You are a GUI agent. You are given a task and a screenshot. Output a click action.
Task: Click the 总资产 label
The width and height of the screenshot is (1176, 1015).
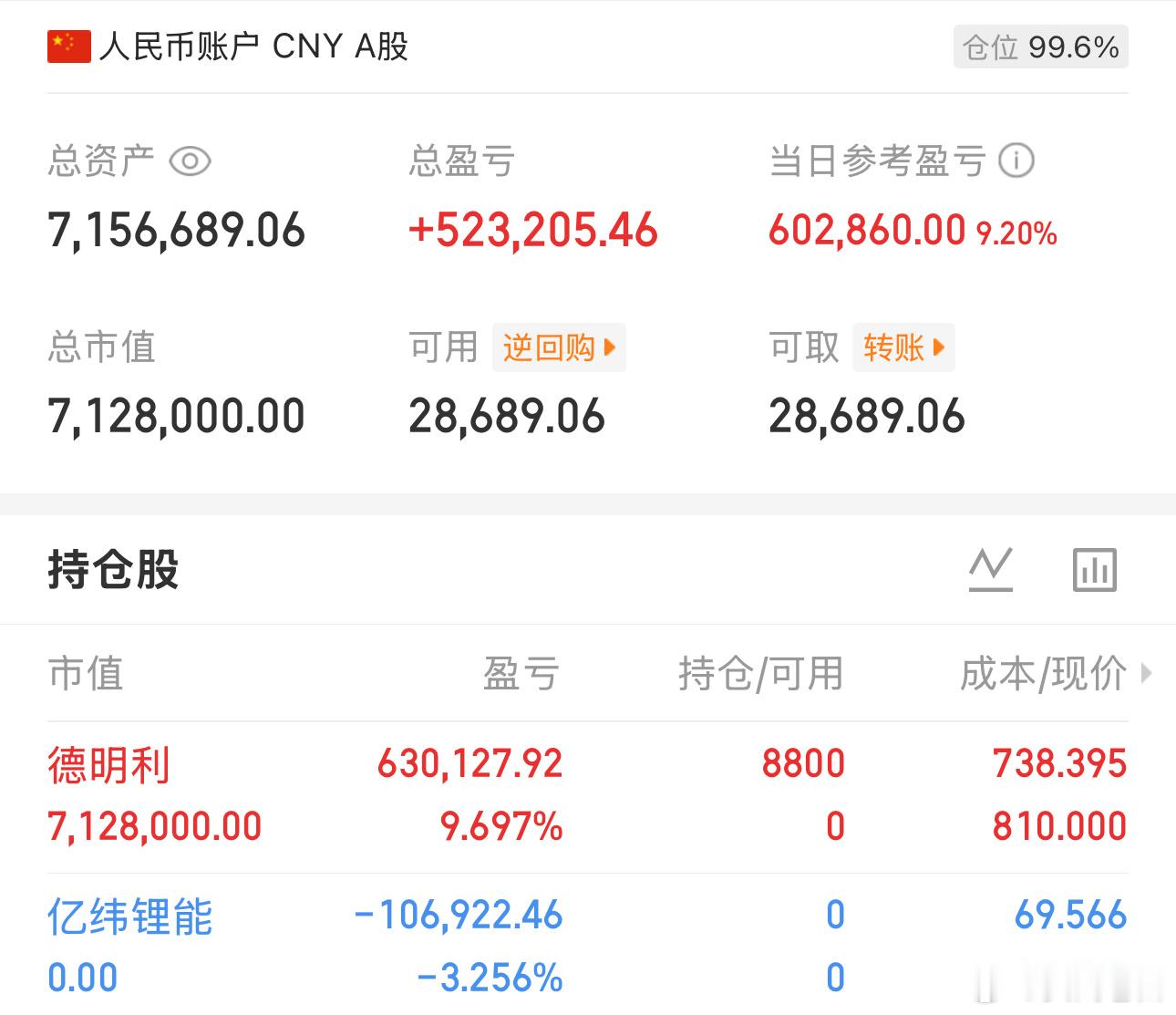[x=101, y=161]
